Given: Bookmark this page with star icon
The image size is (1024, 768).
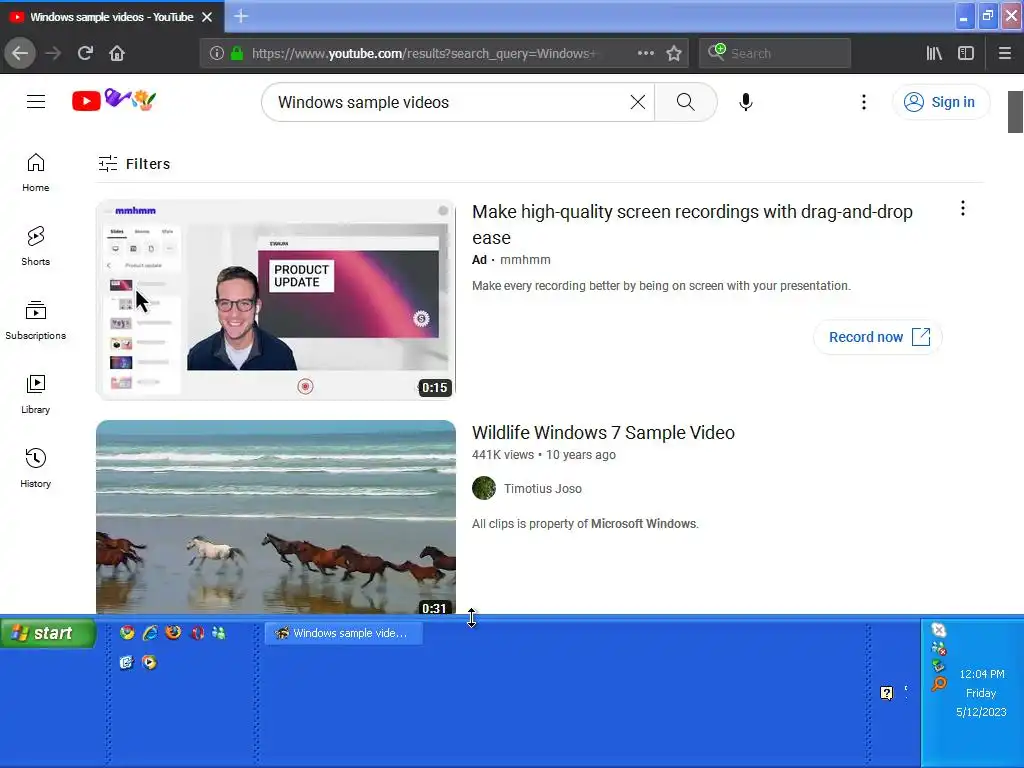Looking at the screenshot, I should tap(674, 53).
